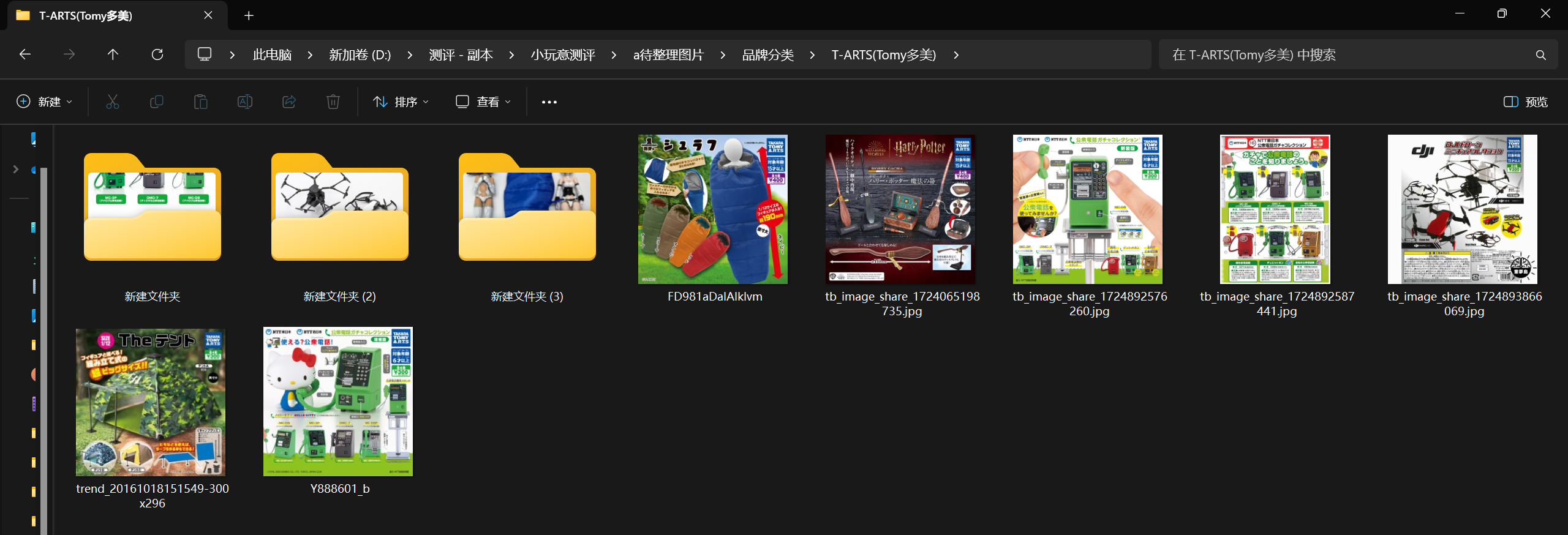
Task: Toggle the 预览 preview pane
Action: [1525, 102]
